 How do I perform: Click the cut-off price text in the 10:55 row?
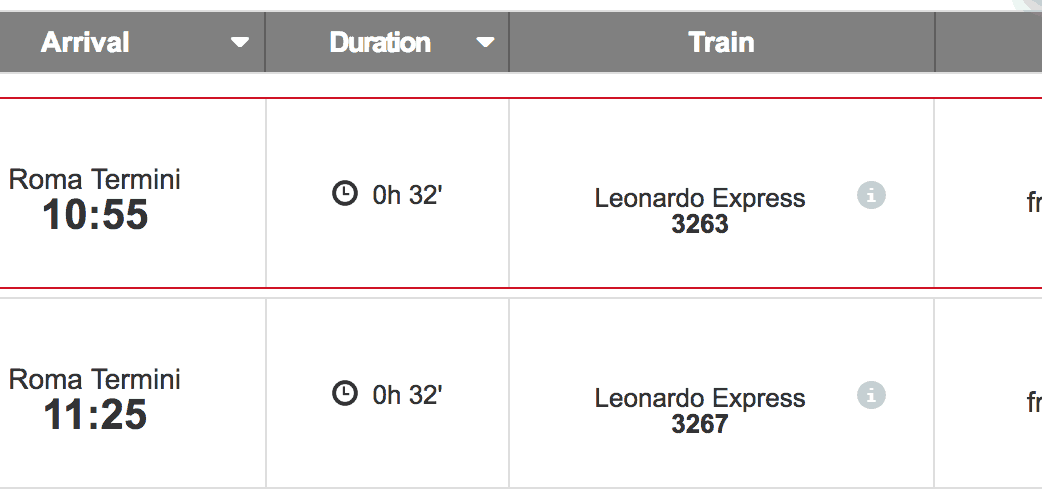click(1034, 203)
